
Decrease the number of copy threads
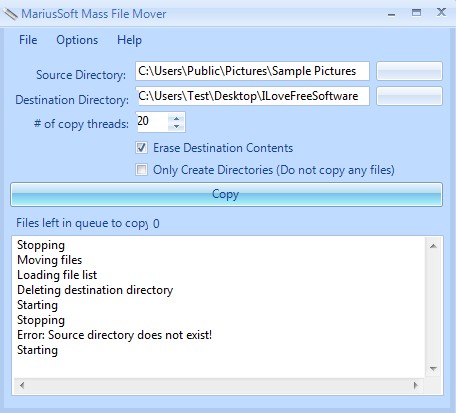coord(176,126)
